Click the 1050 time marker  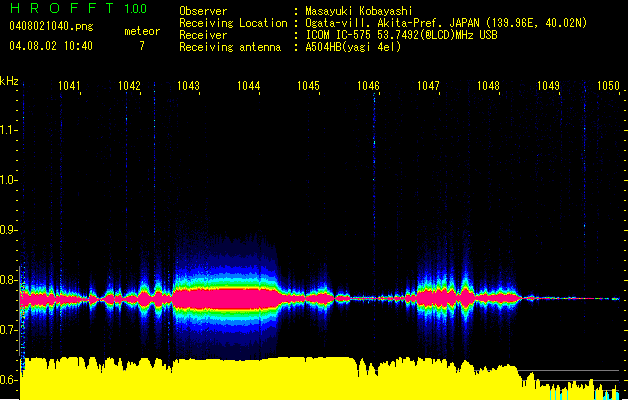click(608, 86)
